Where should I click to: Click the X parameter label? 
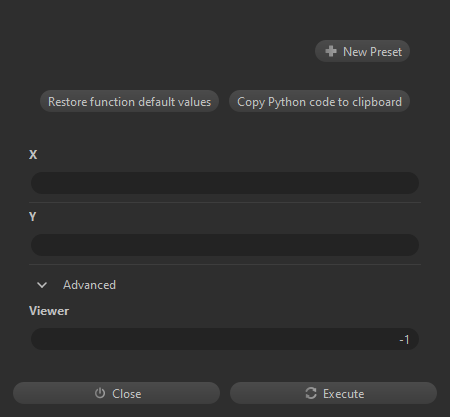click(x=33, y=155)
